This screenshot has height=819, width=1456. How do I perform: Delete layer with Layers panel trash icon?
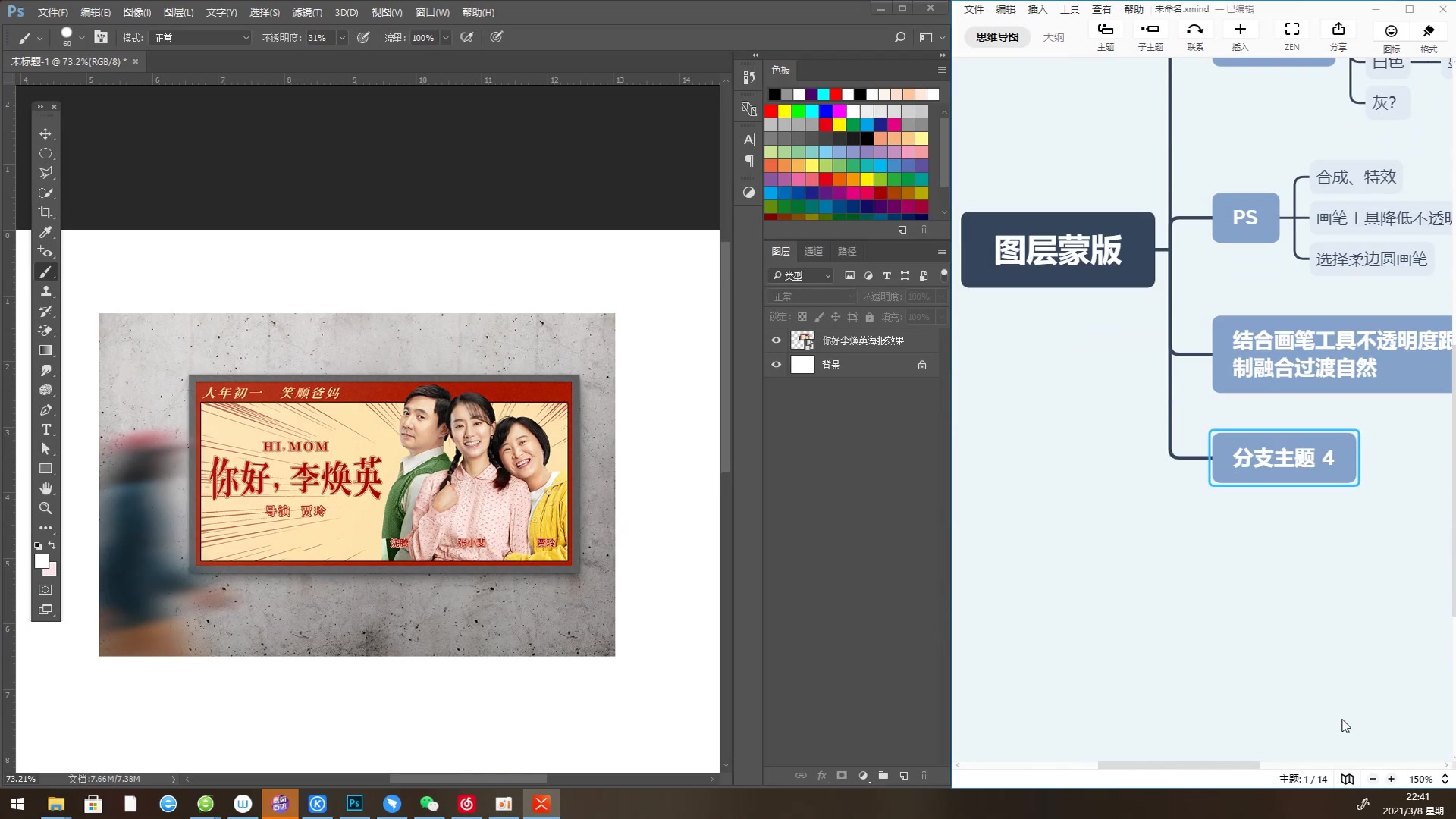coord(924,776)
